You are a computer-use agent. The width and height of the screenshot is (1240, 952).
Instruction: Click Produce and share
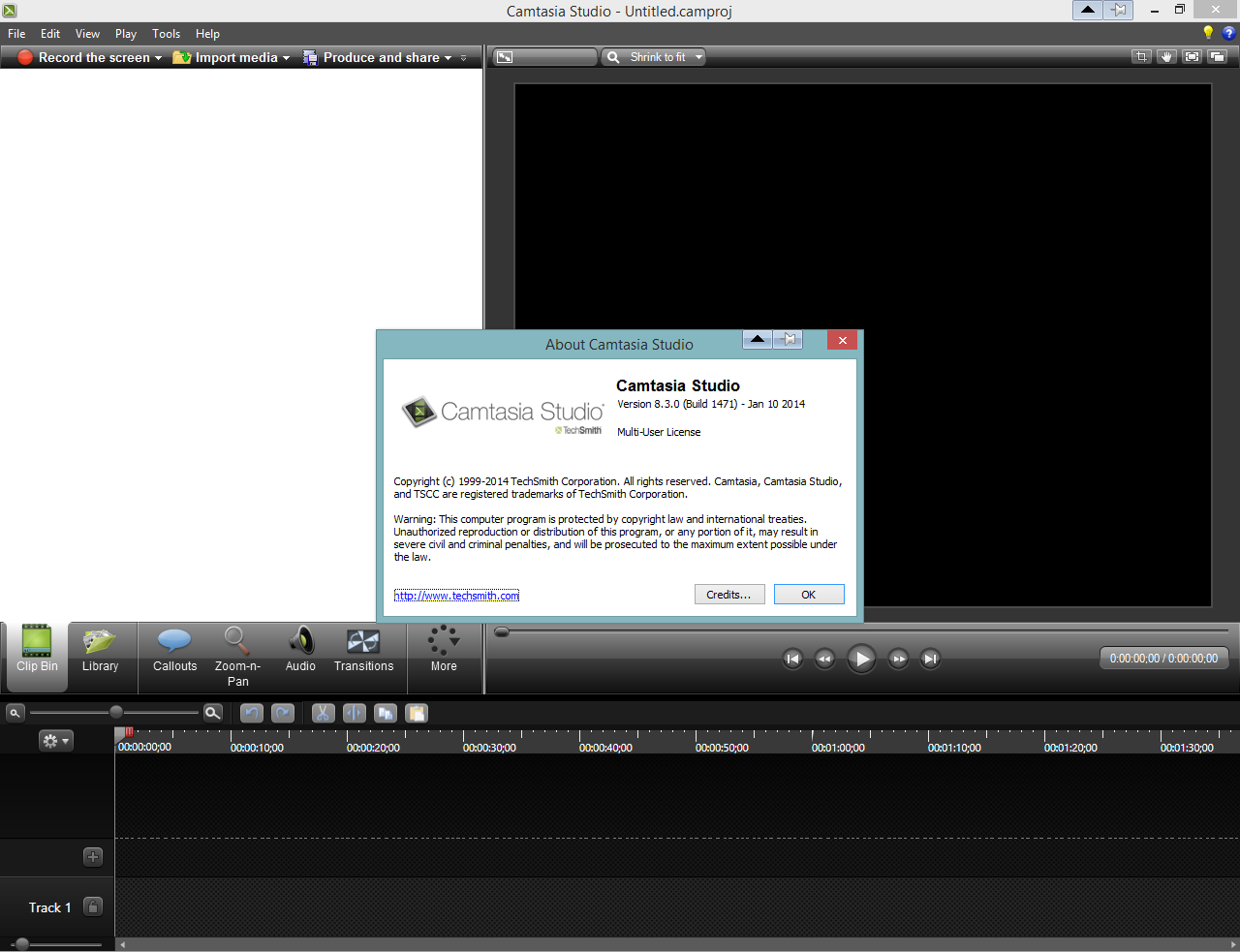pos(372,58)
